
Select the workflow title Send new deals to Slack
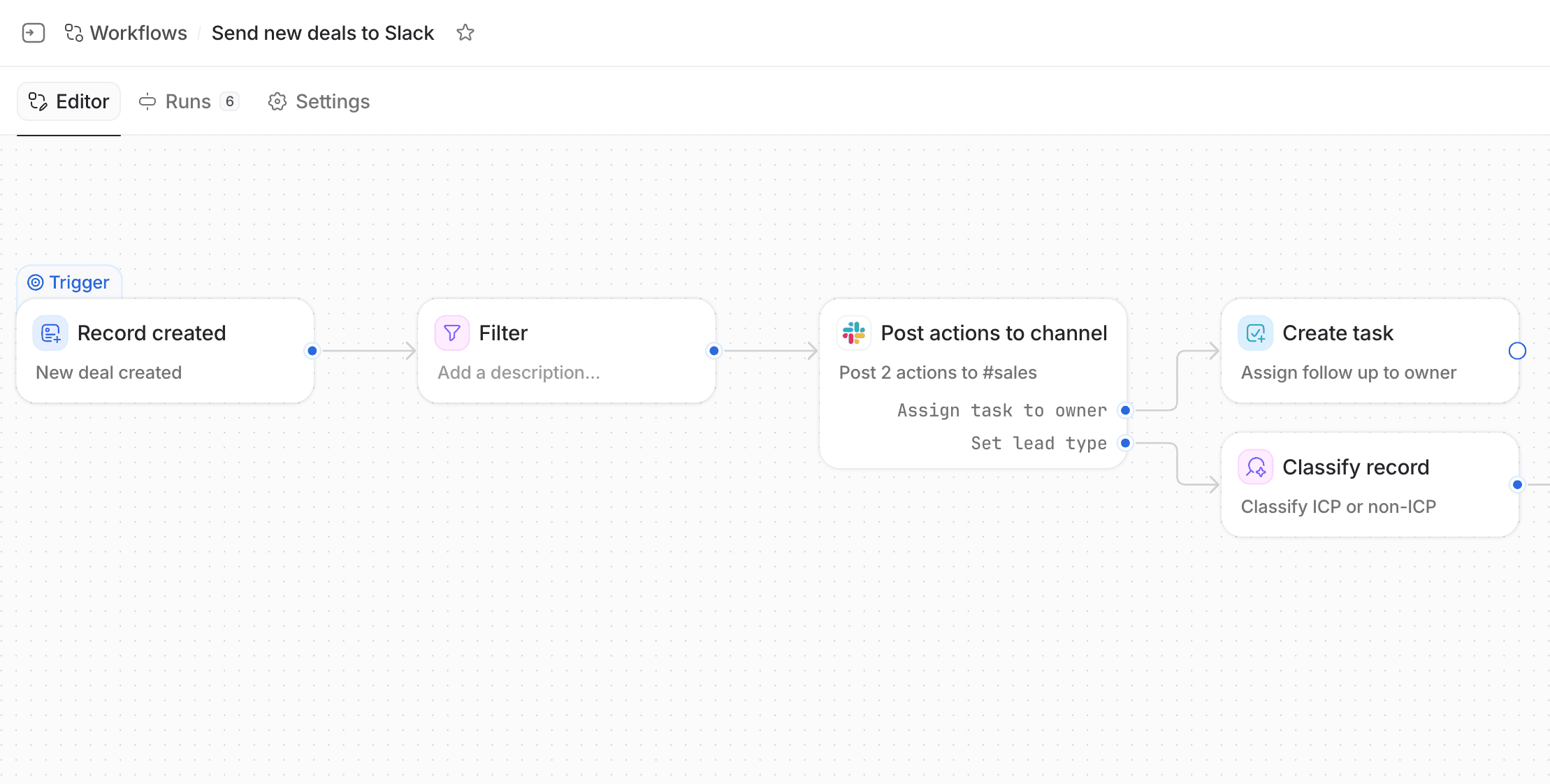323,33
